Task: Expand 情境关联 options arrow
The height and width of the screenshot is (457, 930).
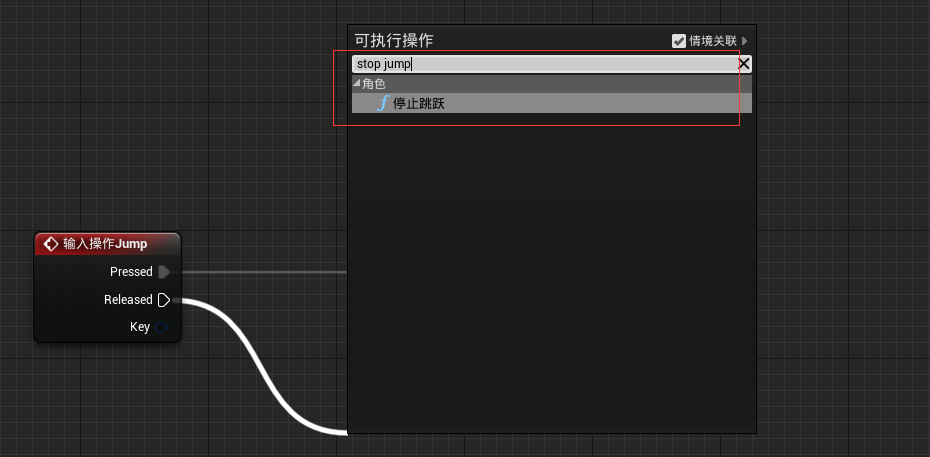Action: coord(745,41)
